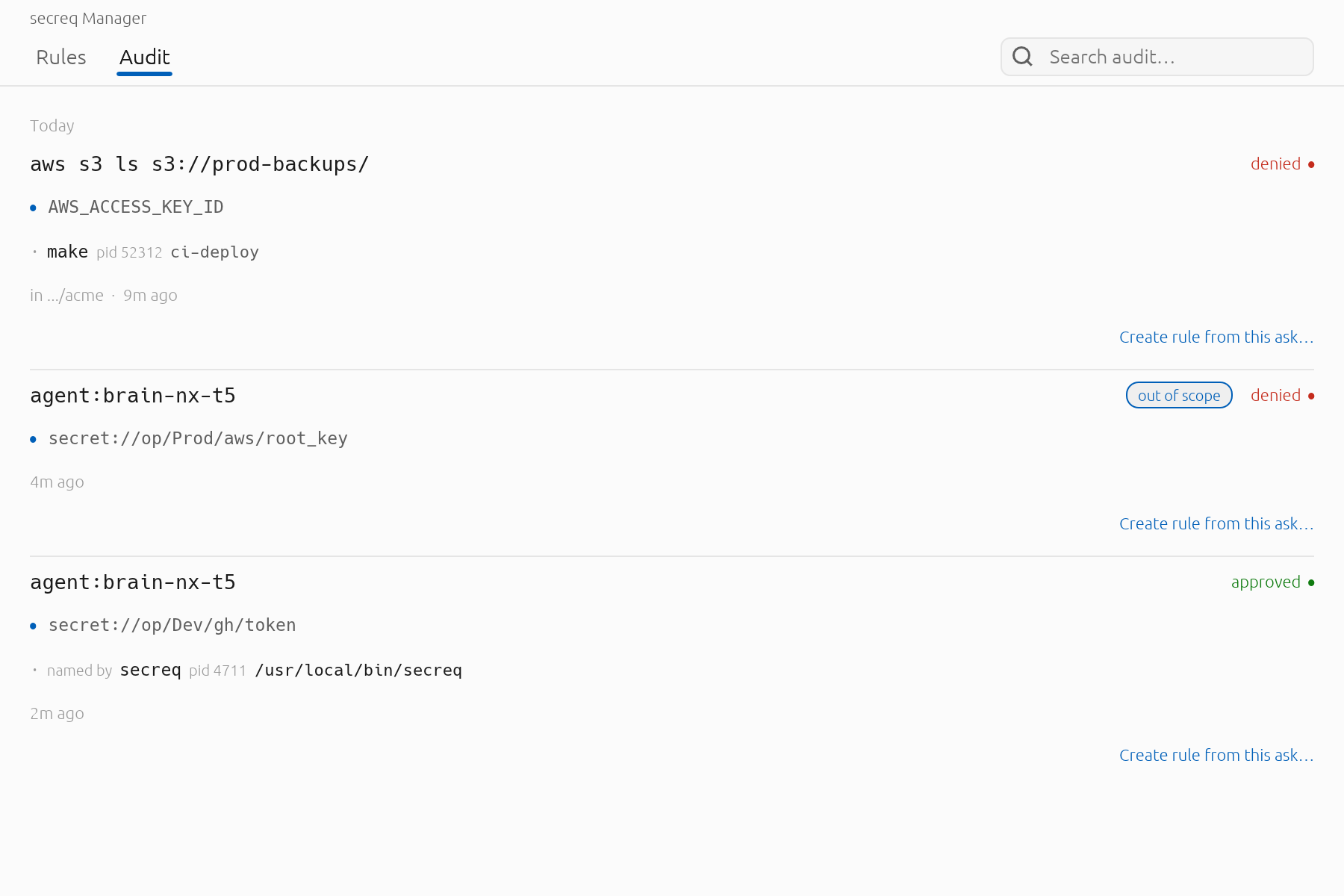Click the /usr/local/bin/secreq path

pyautogui.click(x=358, y=670)
